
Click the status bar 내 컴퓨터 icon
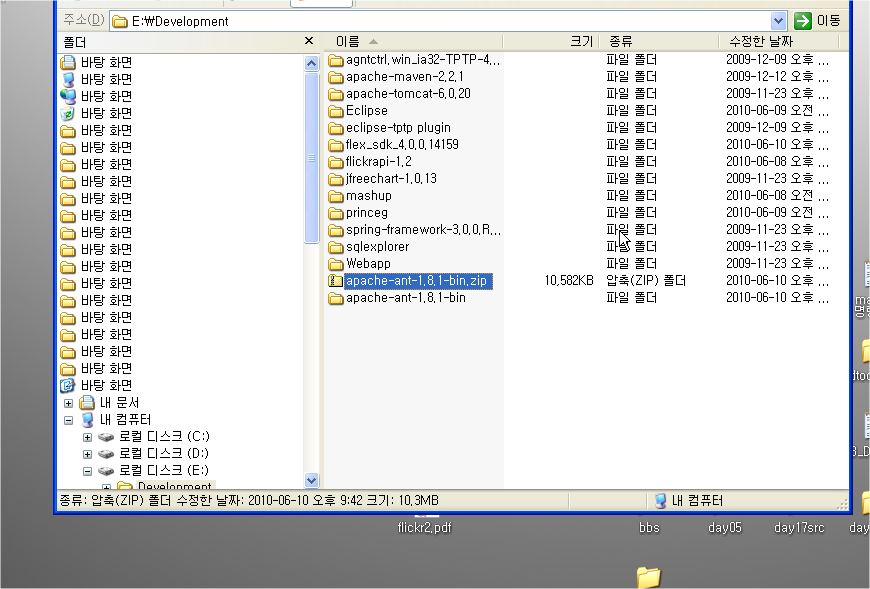click(x=660, y=501)
